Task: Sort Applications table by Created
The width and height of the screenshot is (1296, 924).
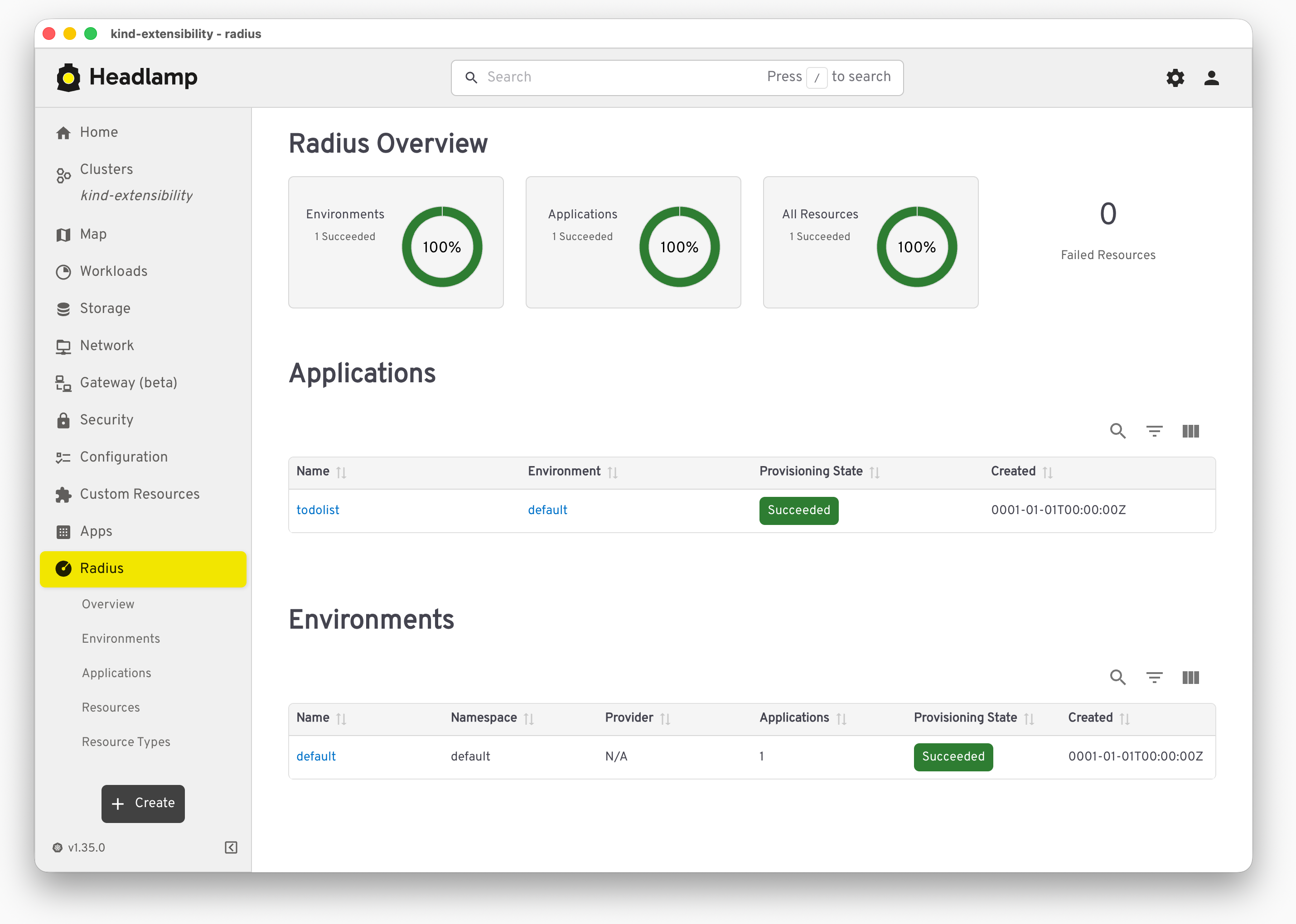Action: [x=1048, y=472]
